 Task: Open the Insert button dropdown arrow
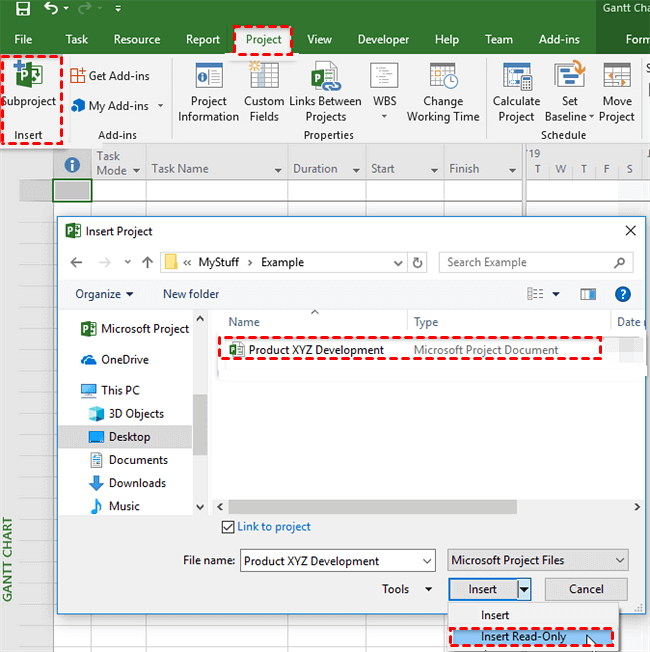coord(523,589)
